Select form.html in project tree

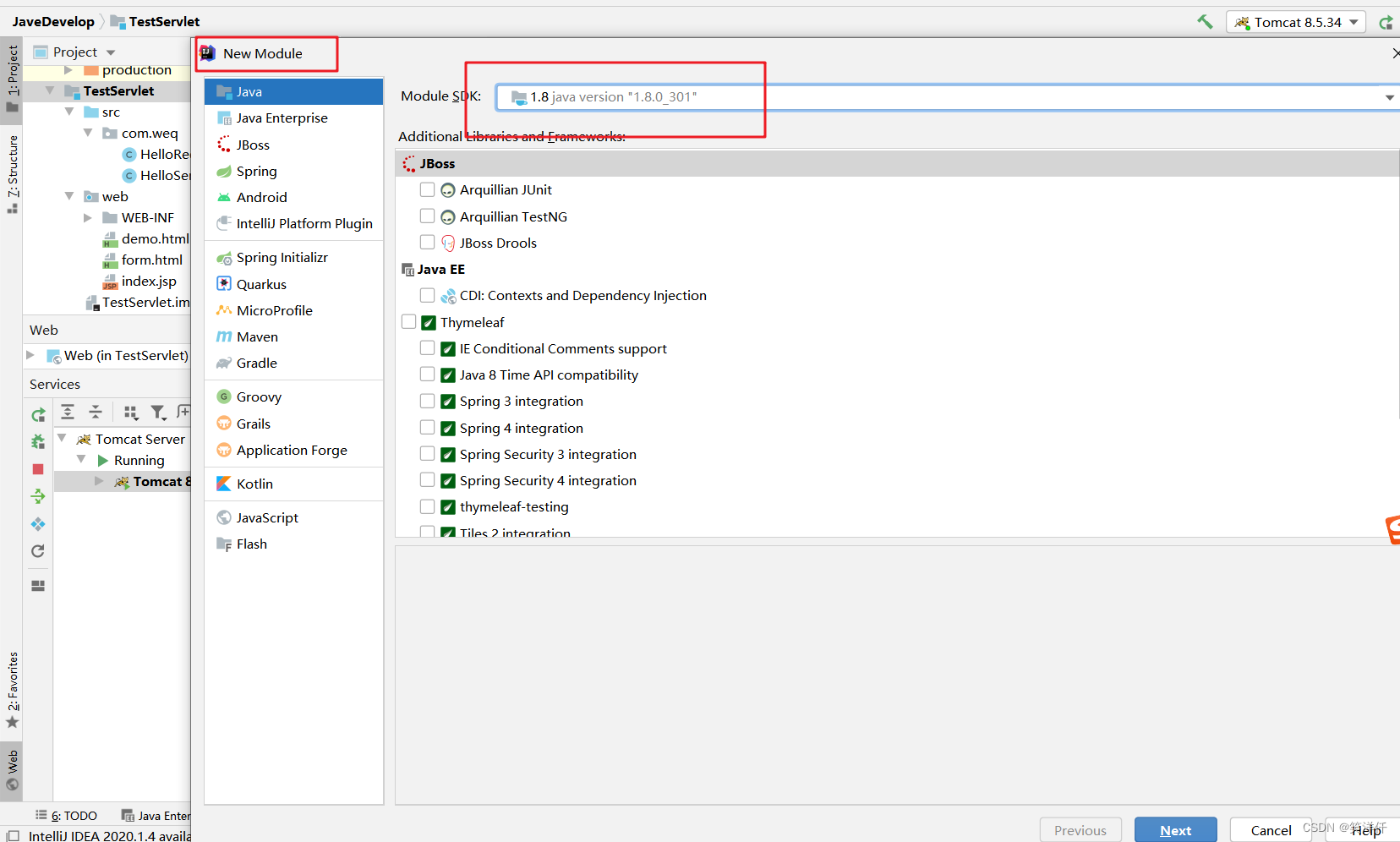[x=152, y=260]
